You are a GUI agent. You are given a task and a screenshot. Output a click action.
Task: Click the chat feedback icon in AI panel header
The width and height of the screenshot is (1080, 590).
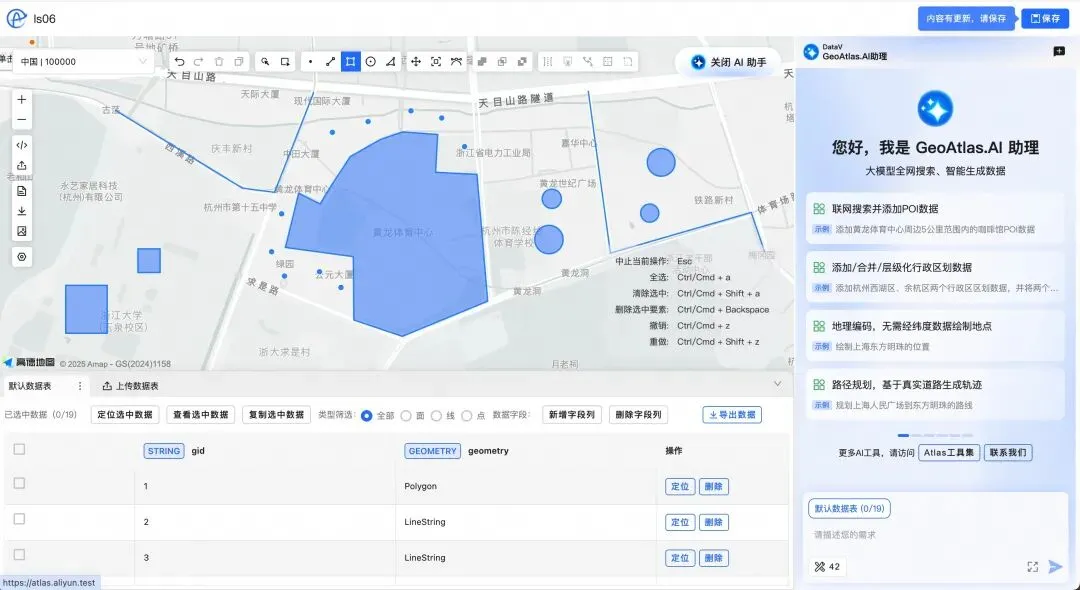pyautogui.click(x=1059, y=52)
